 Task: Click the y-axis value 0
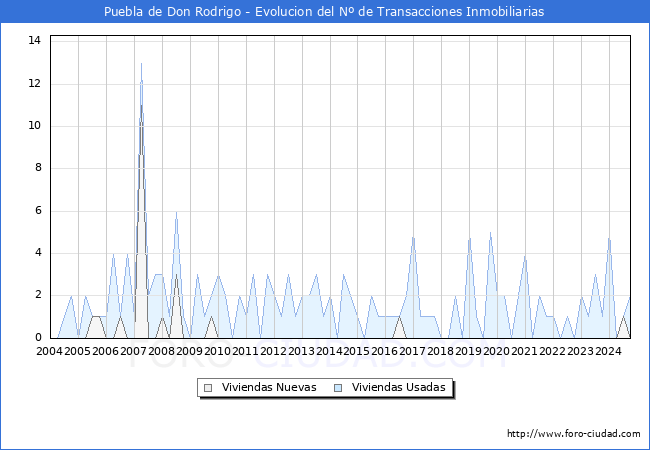(x=39, y=337)
